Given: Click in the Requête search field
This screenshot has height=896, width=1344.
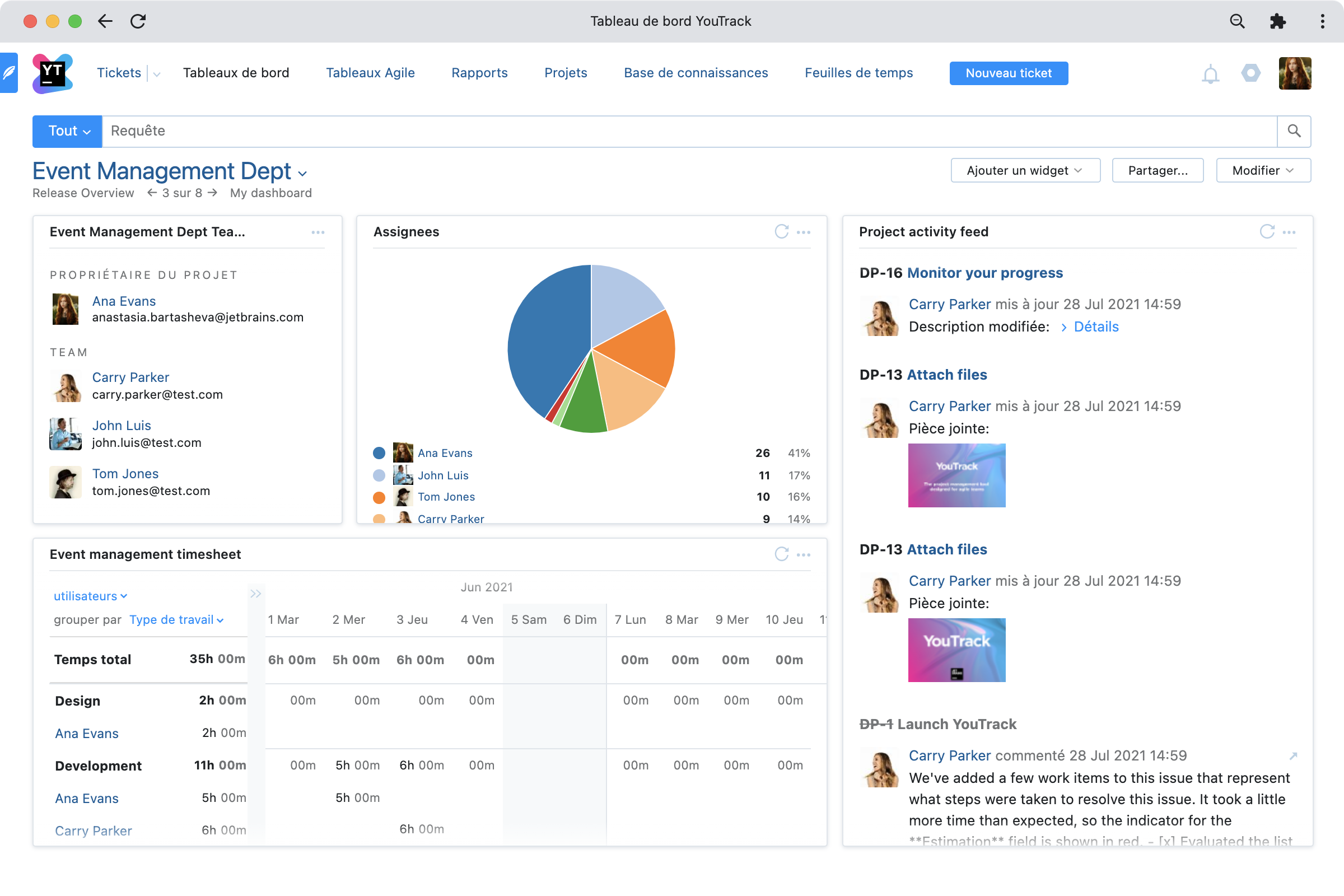Looking at the screenshot, I should point(689,132).
